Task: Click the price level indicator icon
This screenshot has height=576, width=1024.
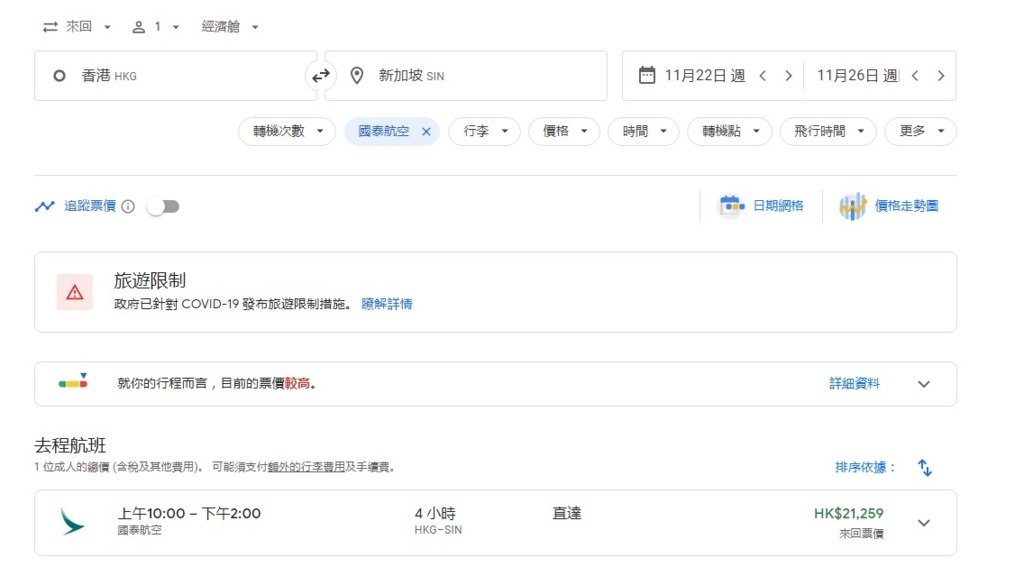Action: pyautogui.click(x=73, y=381)
